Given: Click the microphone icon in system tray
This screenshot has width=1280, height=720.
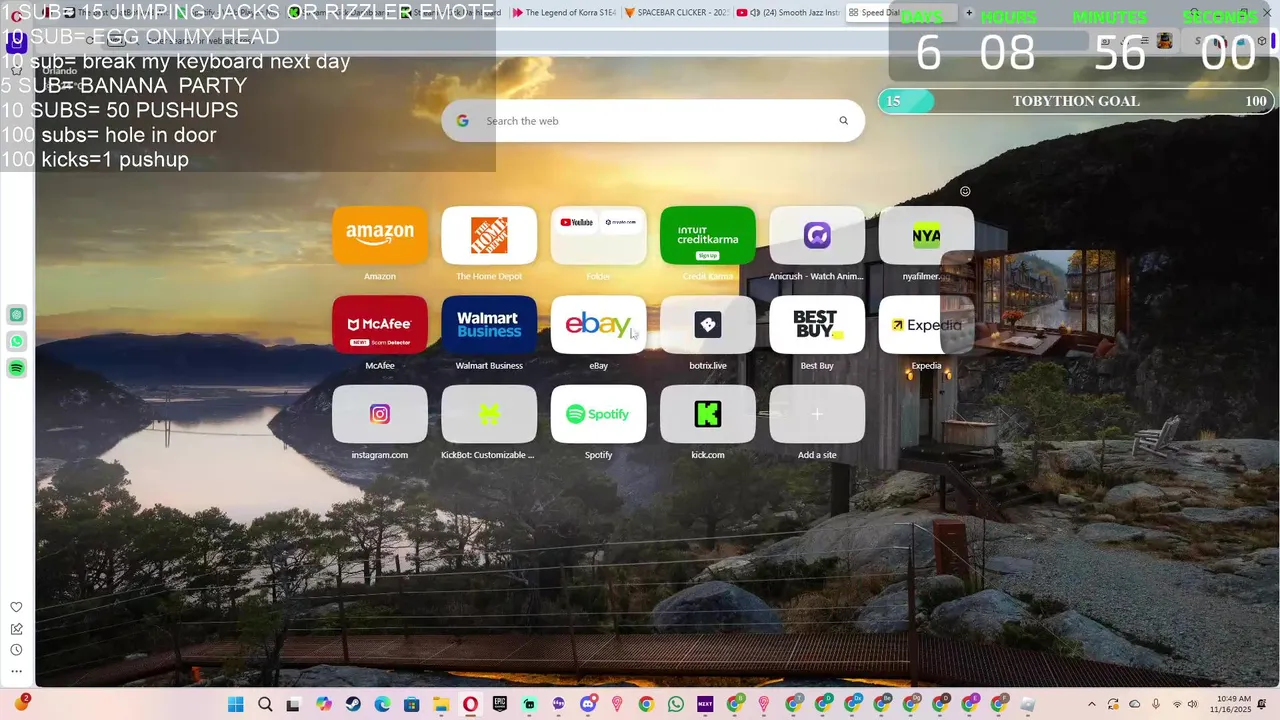Looking at the screenshot, I should (1156, 705).
